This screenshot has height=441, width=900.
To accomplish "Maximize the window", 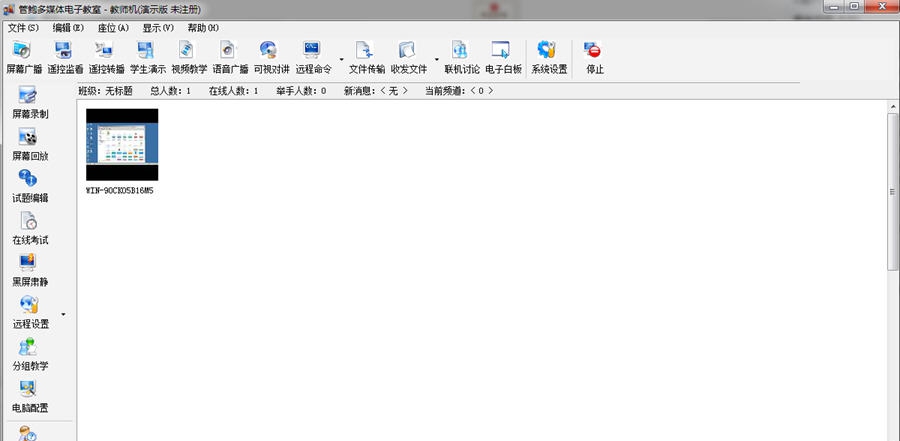I will point(854,6).
